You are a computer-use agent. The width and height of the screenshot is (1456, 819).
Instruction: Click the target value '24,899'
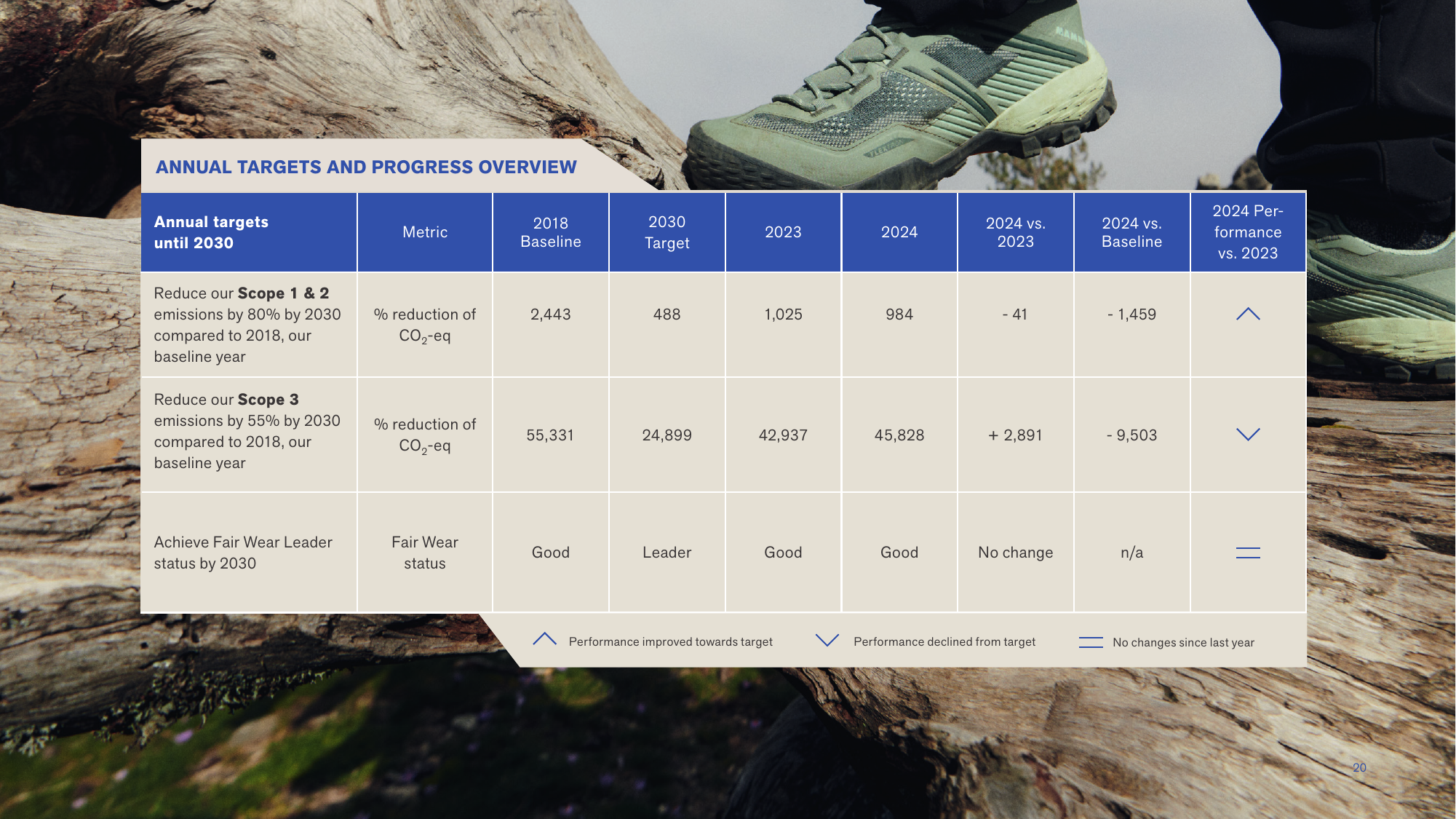[x=667, y=435]
